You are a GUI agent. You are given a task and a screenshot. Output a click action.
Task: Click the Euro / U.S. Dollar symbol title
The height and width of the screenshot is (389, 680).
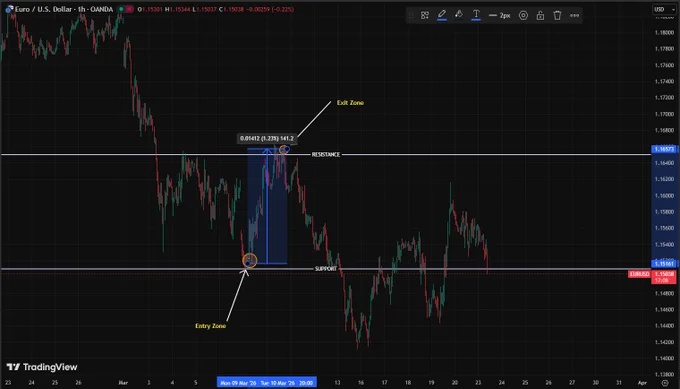tap(64, 9)
